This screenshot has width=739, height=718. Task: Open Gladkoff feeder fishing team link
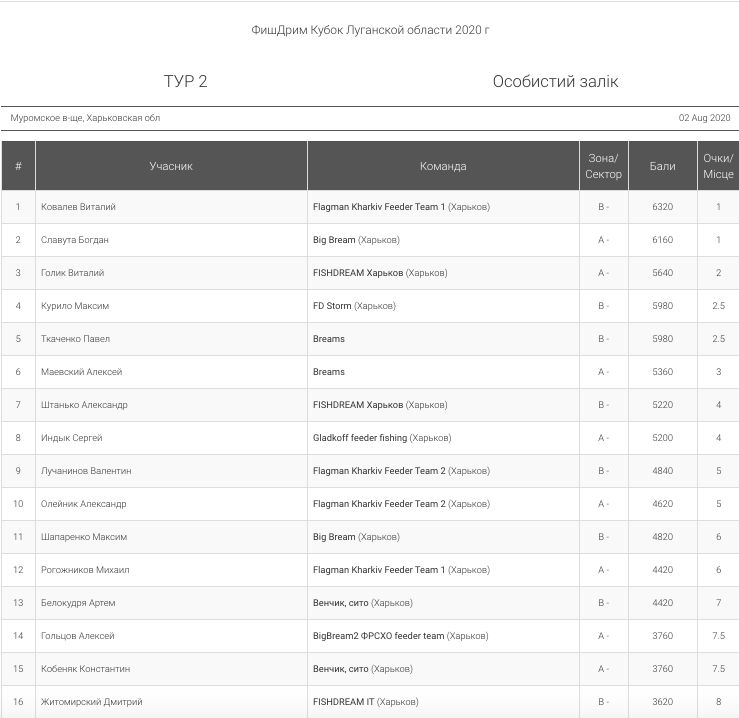360,438
